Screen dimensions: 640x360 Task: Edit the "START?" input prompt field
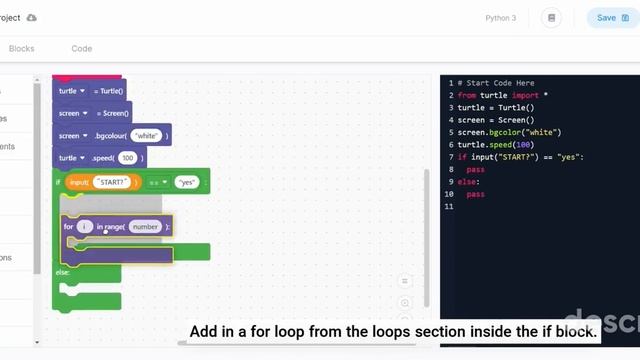point(112,182)
